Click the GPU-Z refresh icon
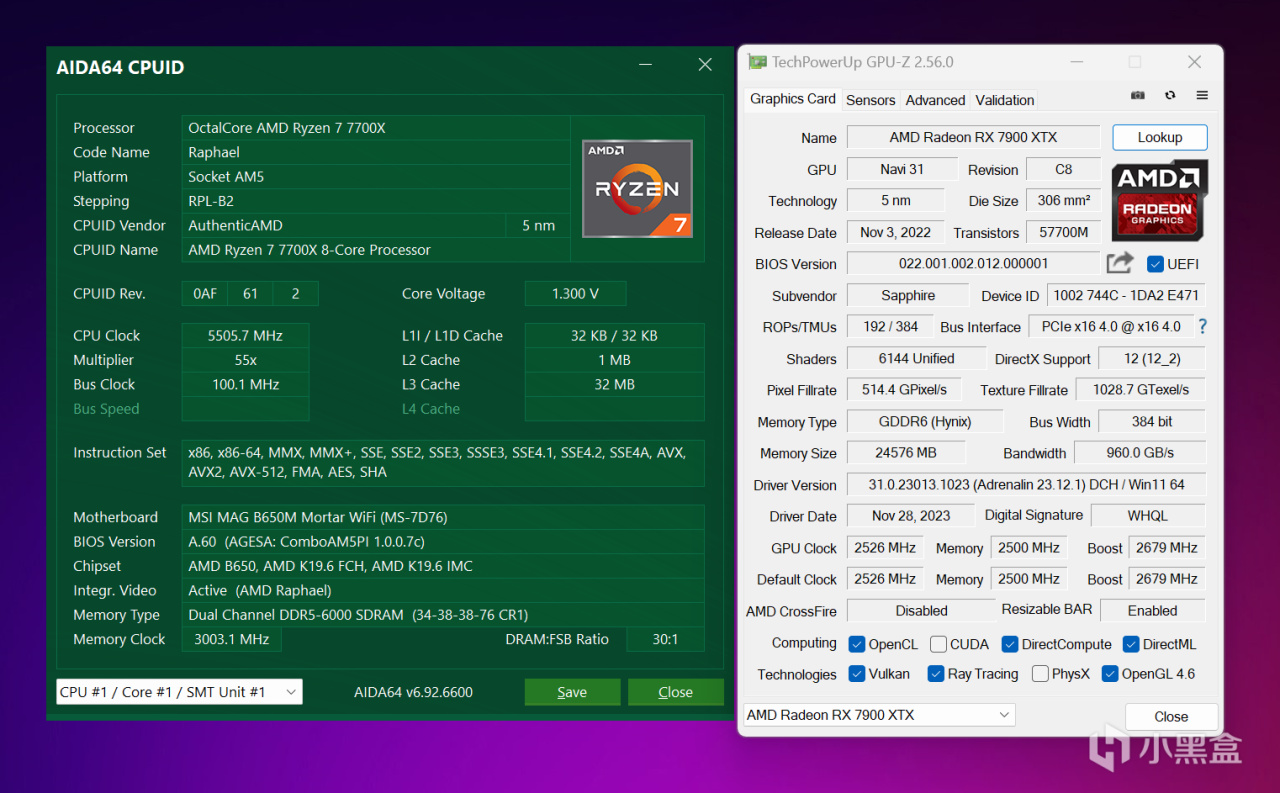 point(1170,96)
